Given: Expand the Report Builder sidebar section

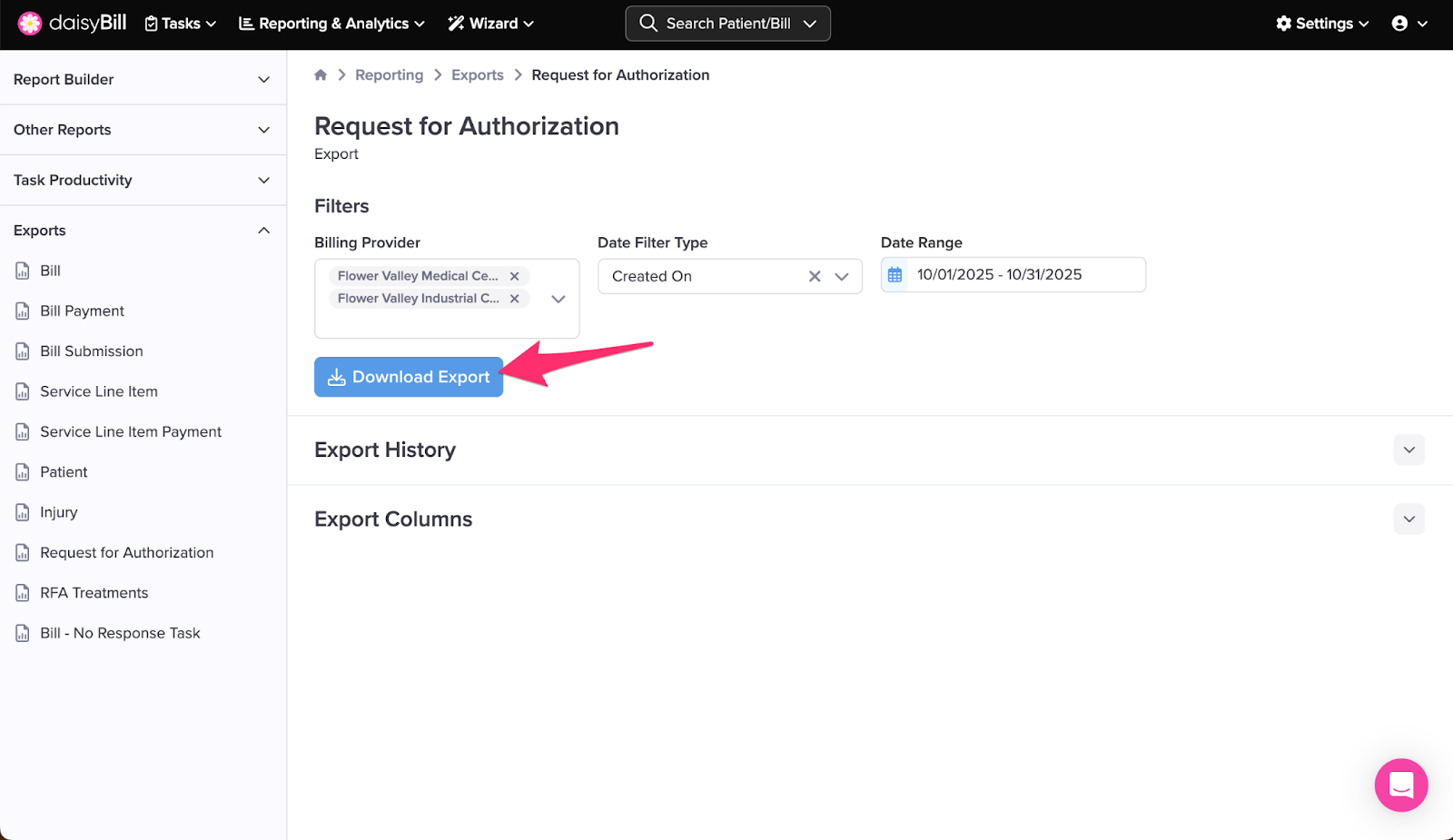Looking at the screenshot, I should click(x=143, y=80).
